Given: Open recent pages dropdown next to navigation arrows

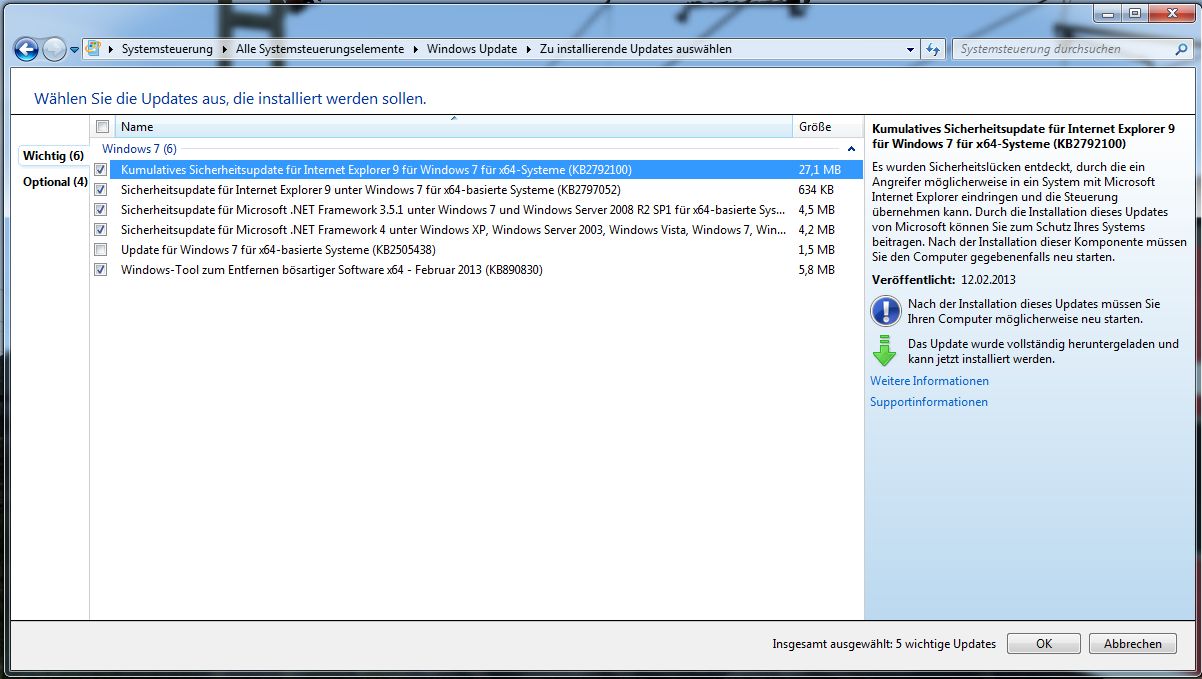Looking at the screenshot, I should pos(74,49).
